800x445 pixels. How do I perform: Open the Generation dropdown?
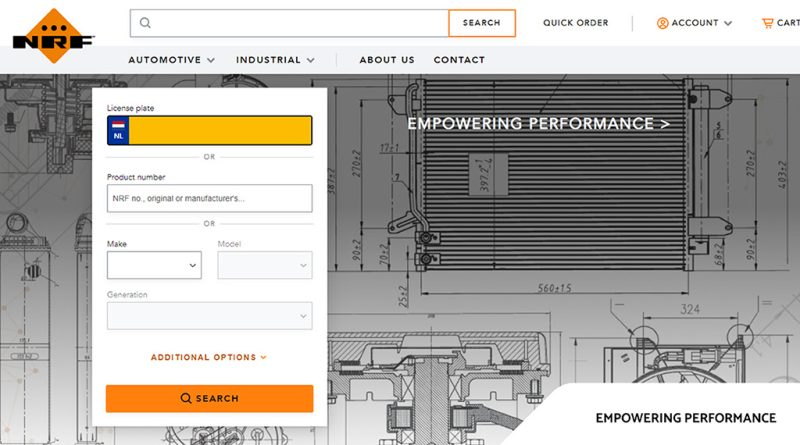pyautogui.click(x=210, y=315)
